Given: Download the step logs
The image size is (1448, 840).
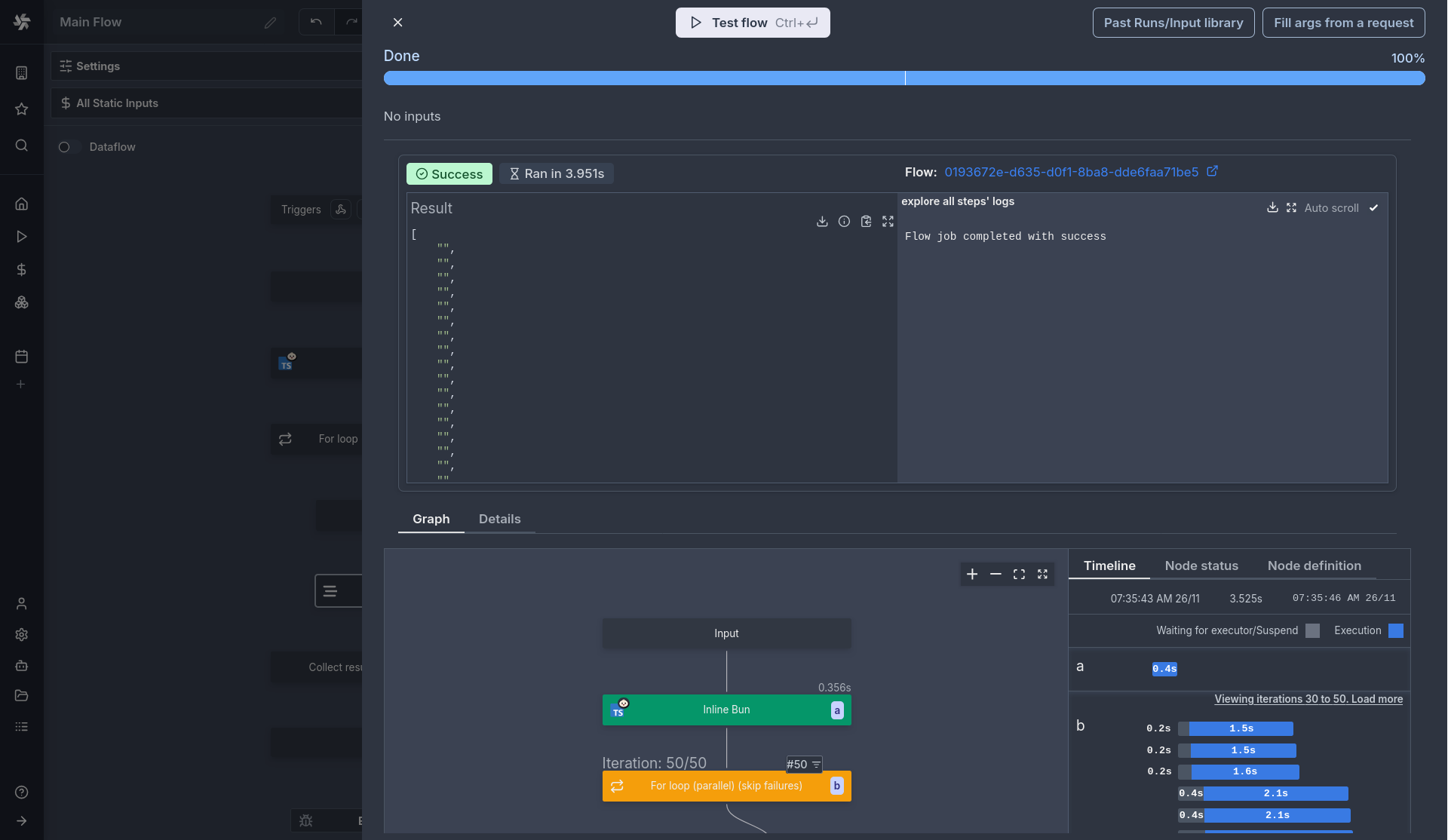Looking at the screenshot, I should pyautogui.click(x=1272, y=207).
